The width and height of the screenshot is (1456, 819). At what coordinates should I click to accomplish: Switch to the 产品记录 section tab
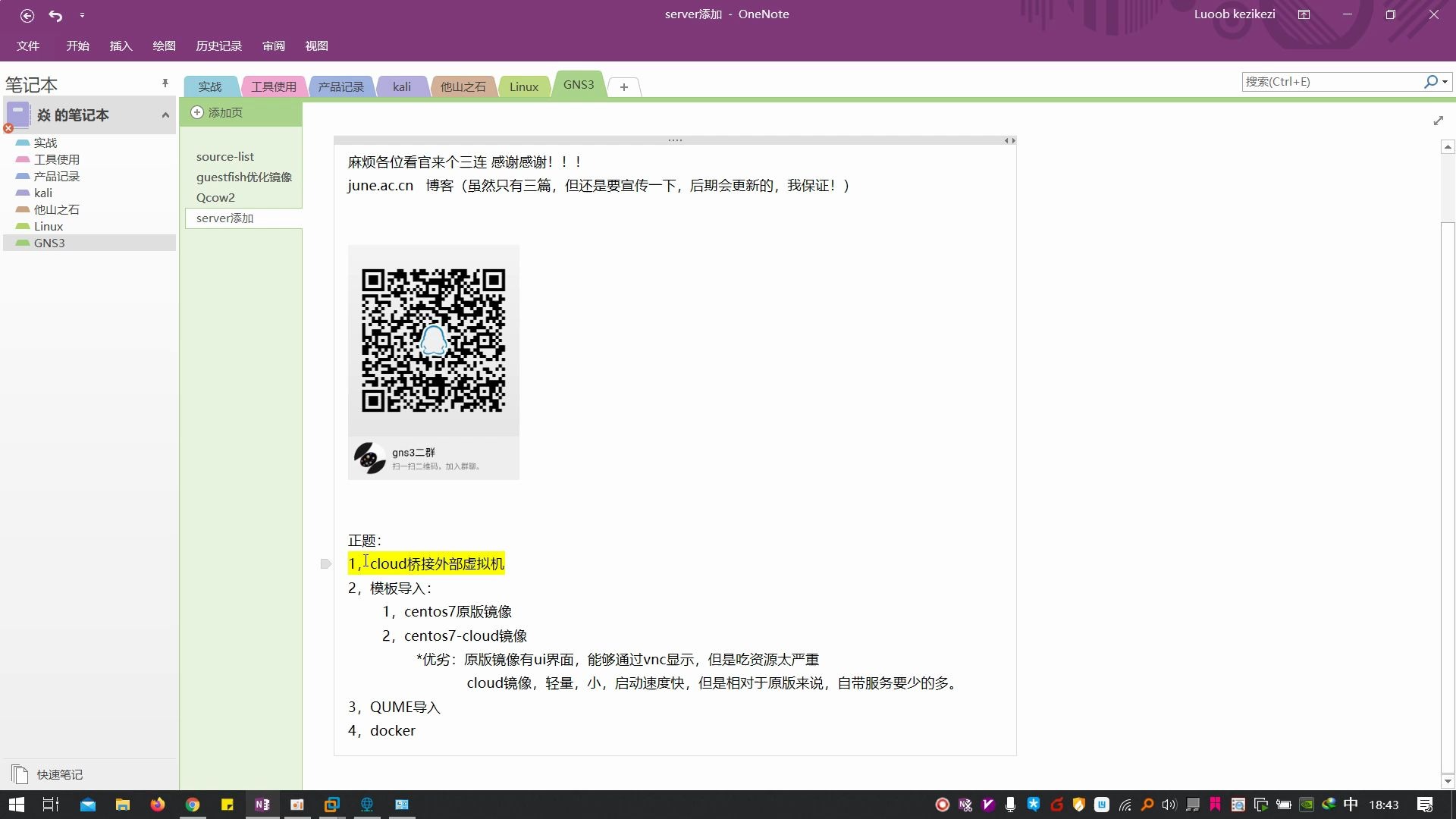point(340,86)
